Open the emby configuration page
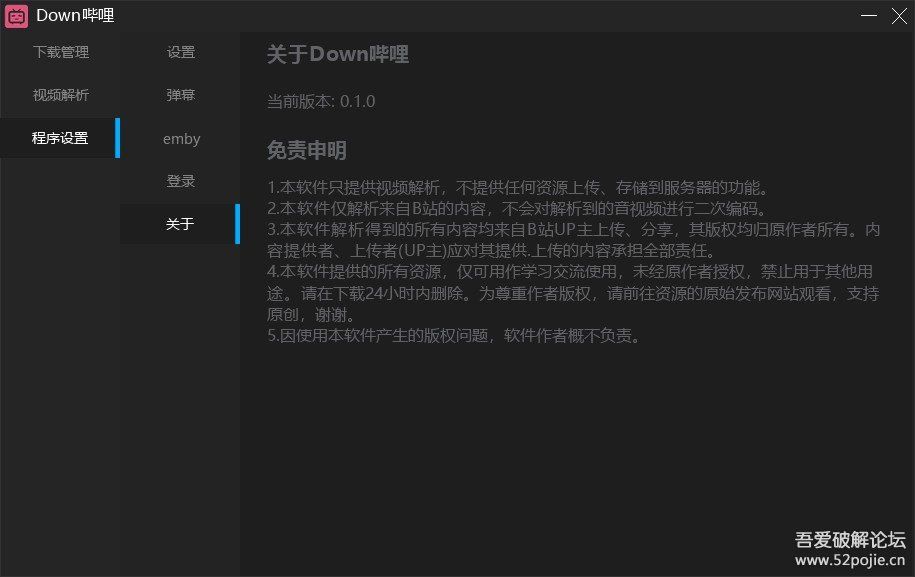915x577 pixels. [x=180, y=137]
